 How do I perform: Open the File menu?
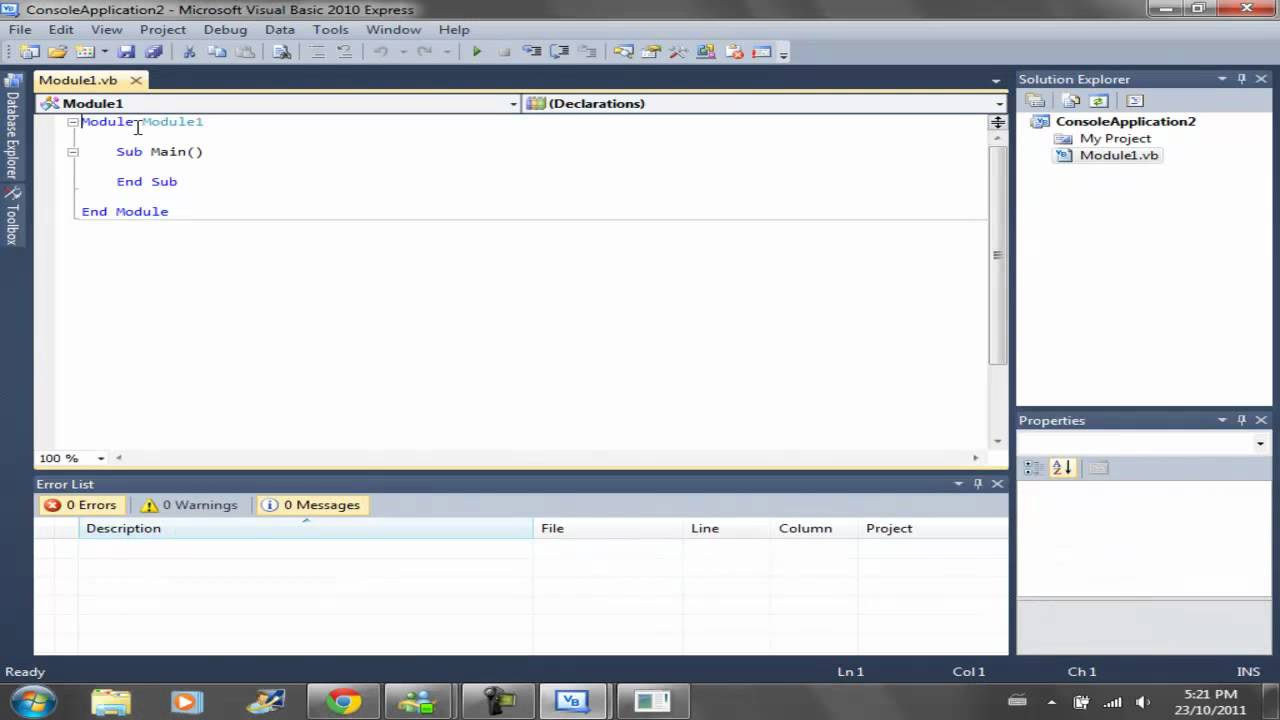20,30
